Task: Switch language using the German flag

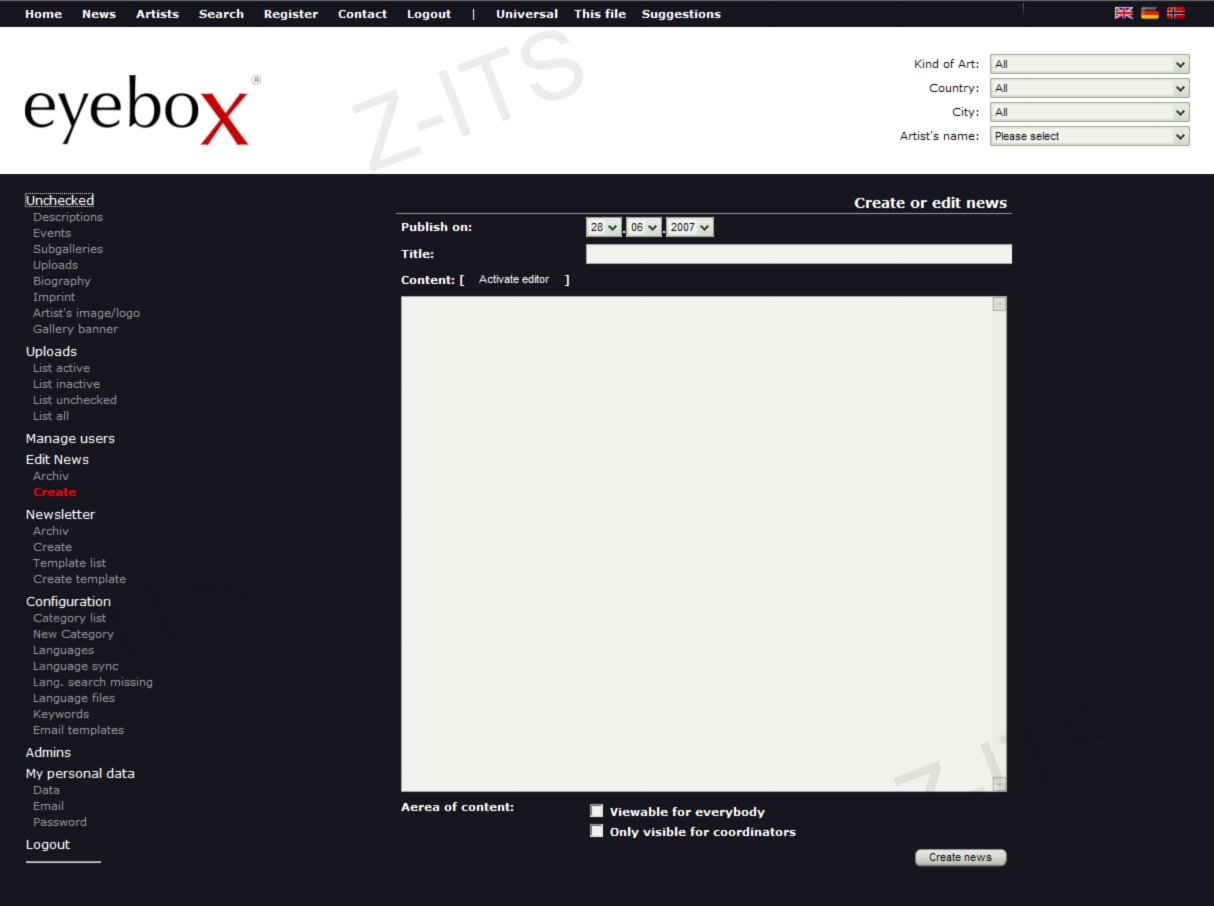Action: pyautogui.click(x=1149, y=13)
